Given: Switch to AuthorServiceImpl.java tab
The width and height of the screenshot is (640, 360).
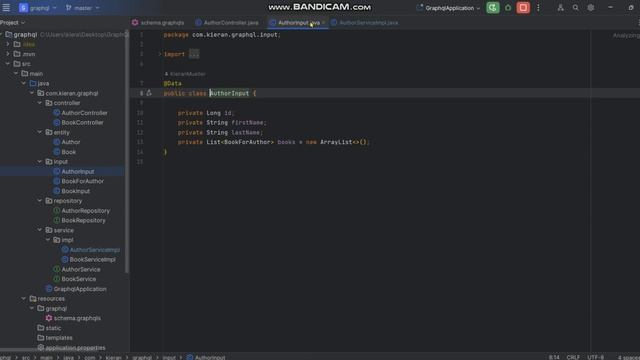Looking at the screenshot, I should coord(364,23).
